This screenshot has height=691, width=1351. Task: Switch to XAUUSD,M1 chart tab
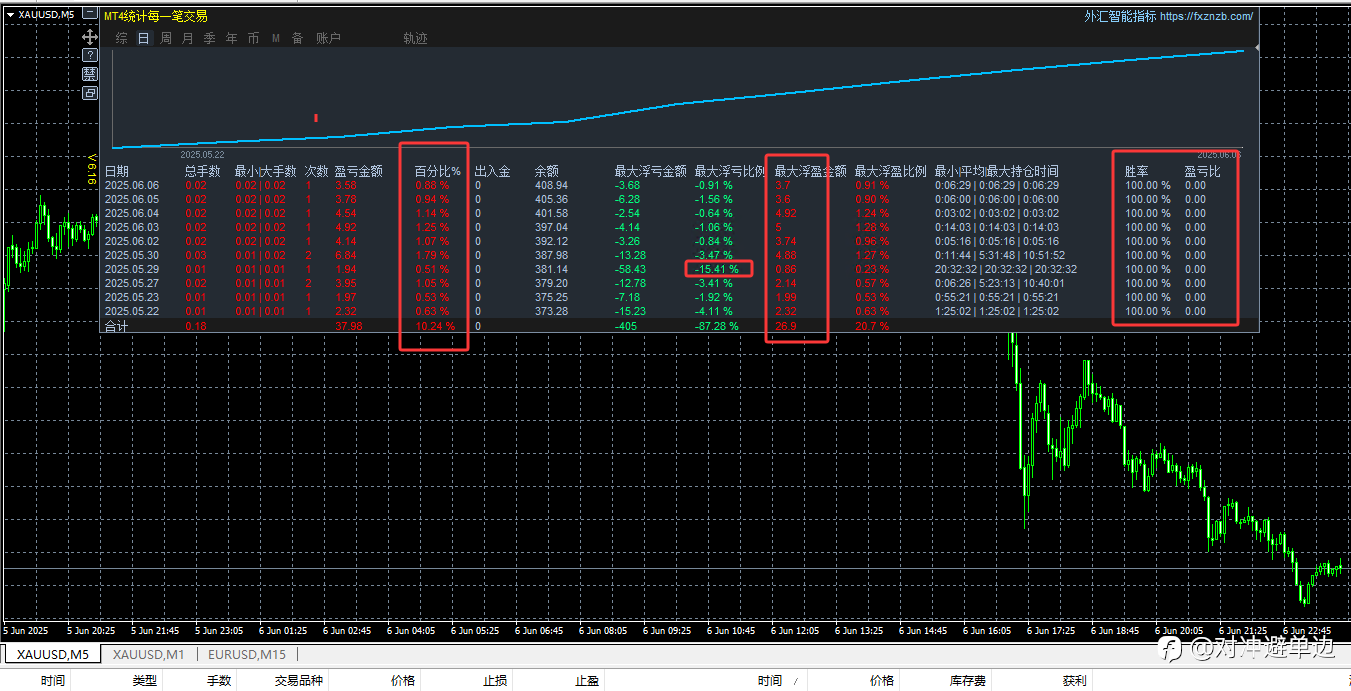click(x=148, y=655)
